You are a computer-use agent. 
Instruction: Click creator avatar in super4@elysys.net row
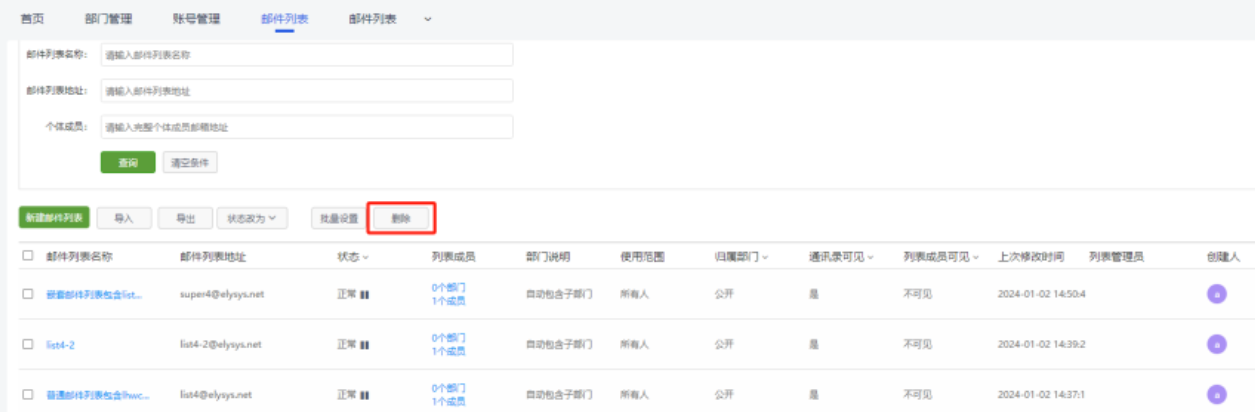coord(1216,294)
